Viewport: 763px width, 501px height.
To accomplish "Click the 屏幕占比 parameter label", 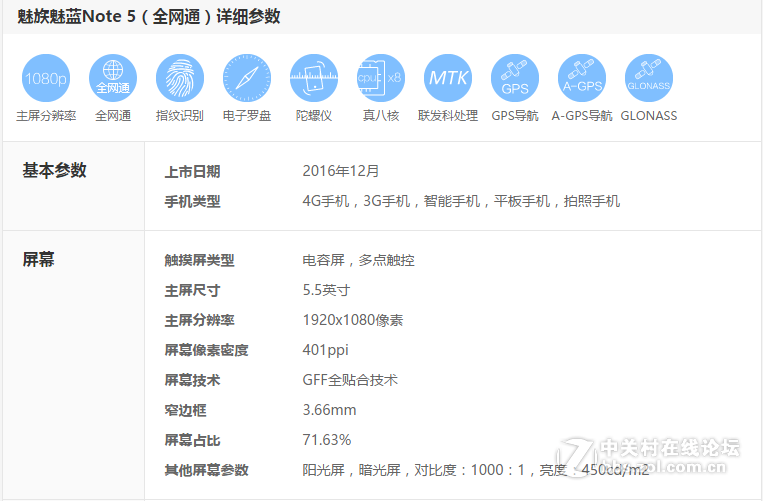I will 193,441.
